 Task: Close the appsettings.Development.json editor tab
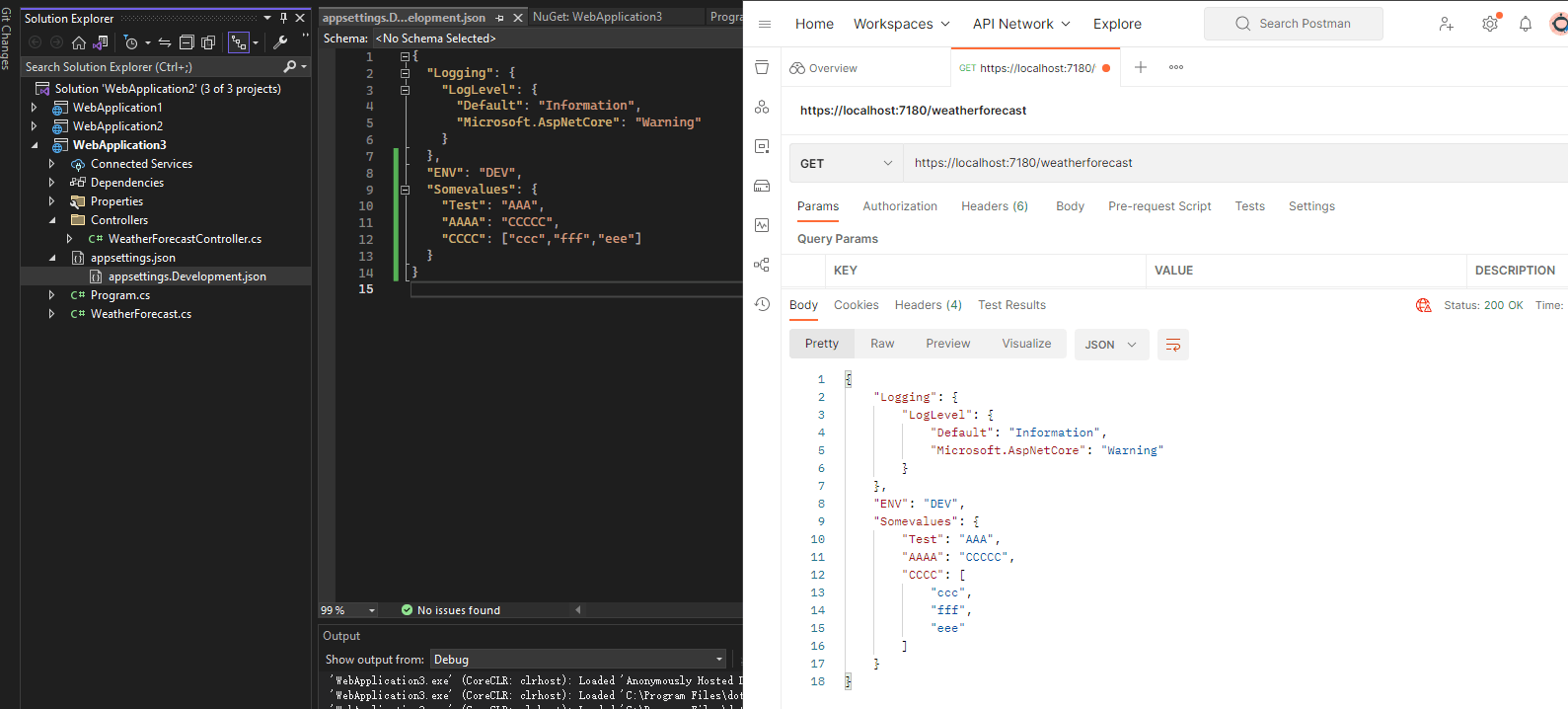pyautogui.click(x=518, y=18)
